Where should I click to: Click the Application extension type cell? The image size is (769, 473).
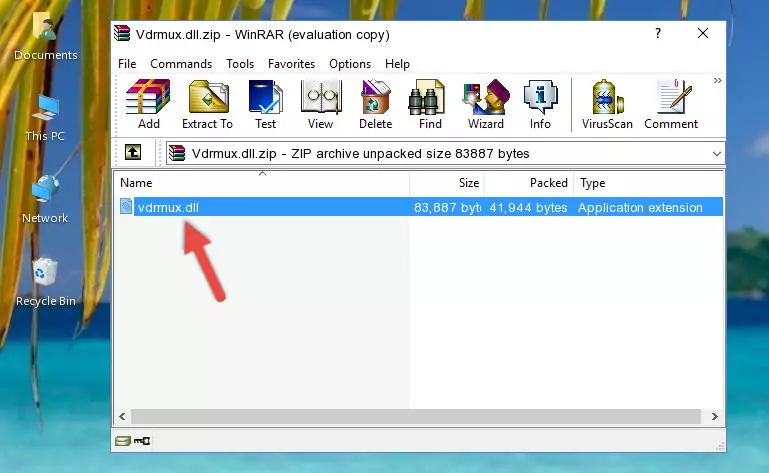[x=640, y=208]
